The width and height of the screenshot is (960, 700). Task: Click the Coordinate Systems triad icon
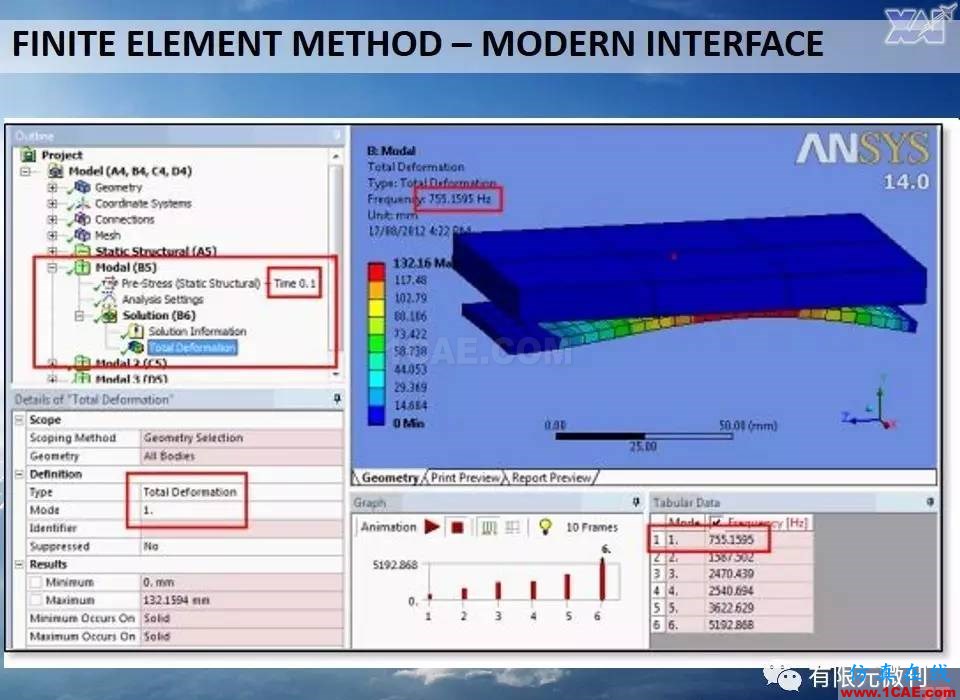click(x=82, y=203)
